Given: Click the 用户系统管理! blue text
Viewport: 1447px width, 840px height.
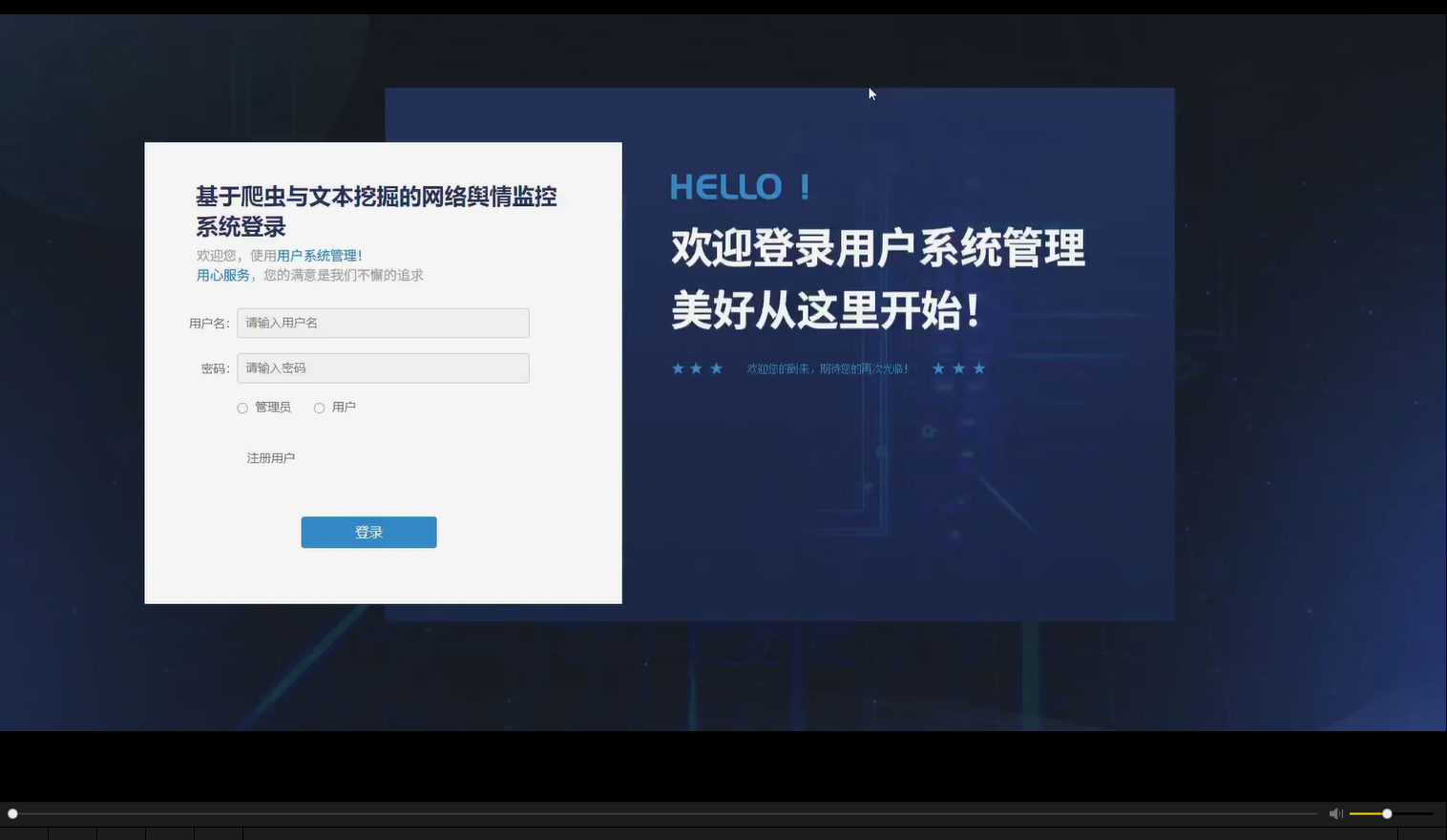Looking at the screenshot, I should [x=320, y=256].
